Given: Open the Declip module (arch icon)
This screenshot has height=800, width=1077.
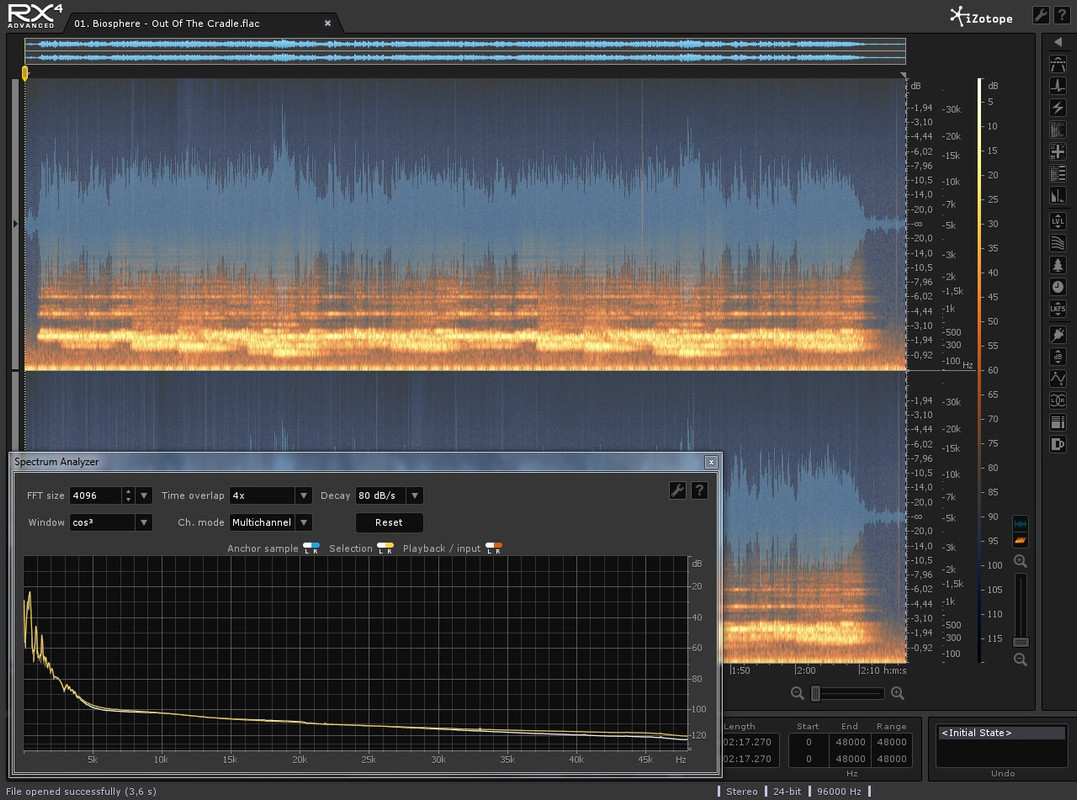Looking at the screenshot, I should pyautogui.click(x=1058, y=65).
